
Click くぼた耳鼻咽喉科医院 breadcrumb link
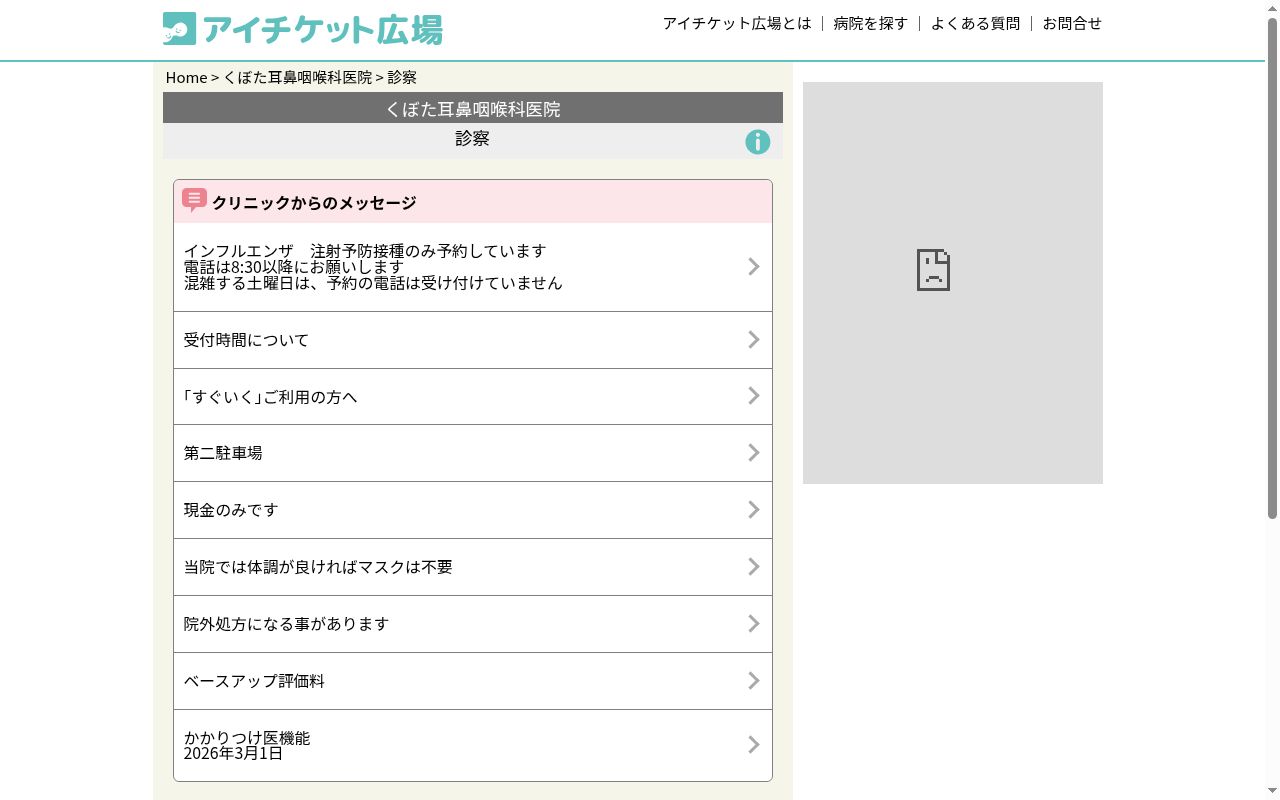point(297,77)
